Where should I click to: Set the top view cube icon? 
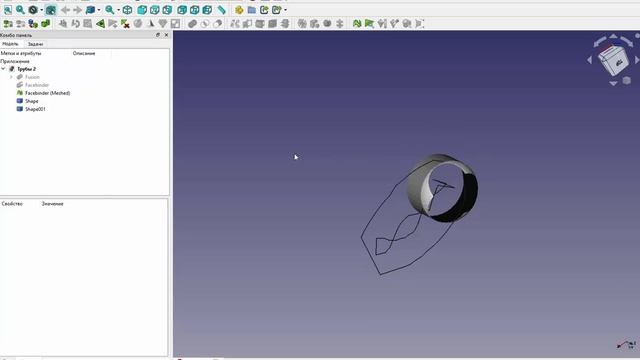[154, 10]
